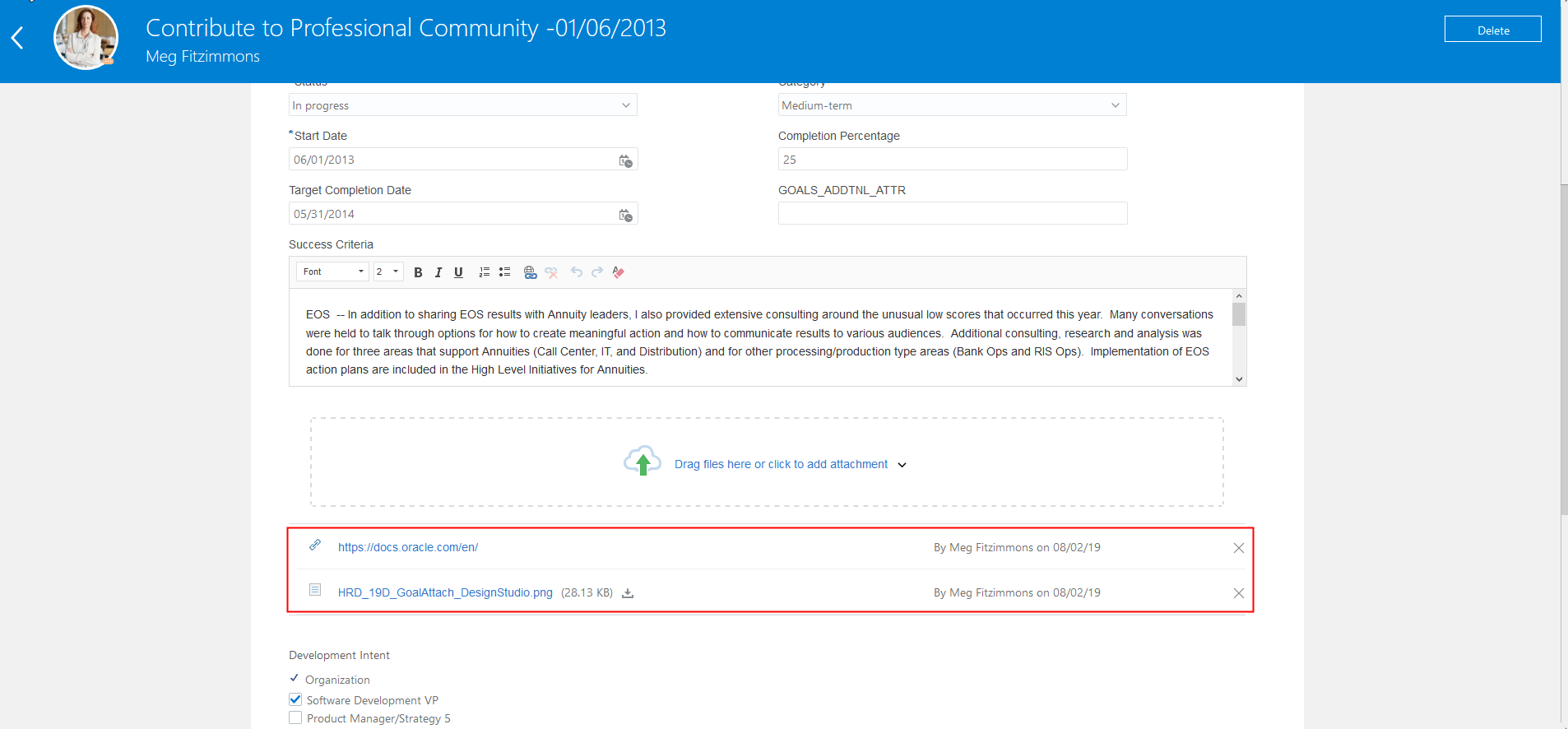This screenshot has width=1568, height=729.
Task: Toggle bold formatting in Success Criteria
Action: (x=418, y=272)
